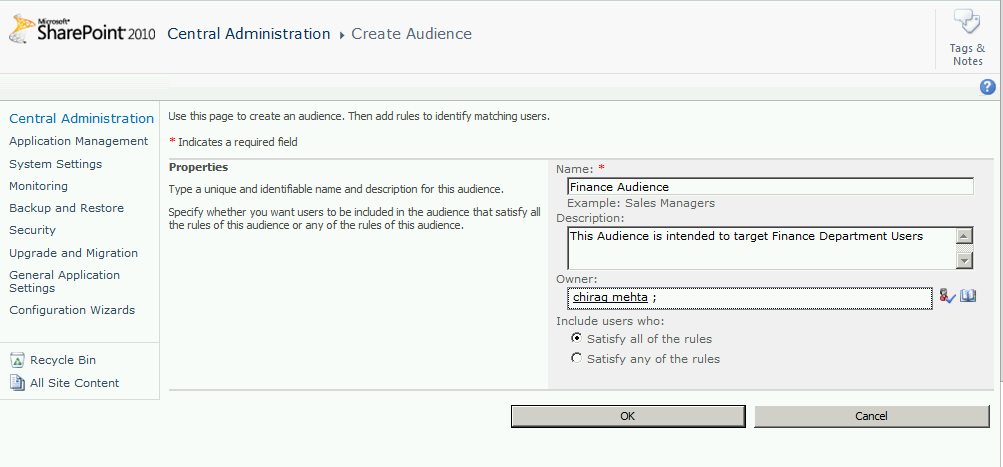This screenshot has height=467, width=1003.
Task: Open the Browse address book icon
Action: click(x=968, y=296)
